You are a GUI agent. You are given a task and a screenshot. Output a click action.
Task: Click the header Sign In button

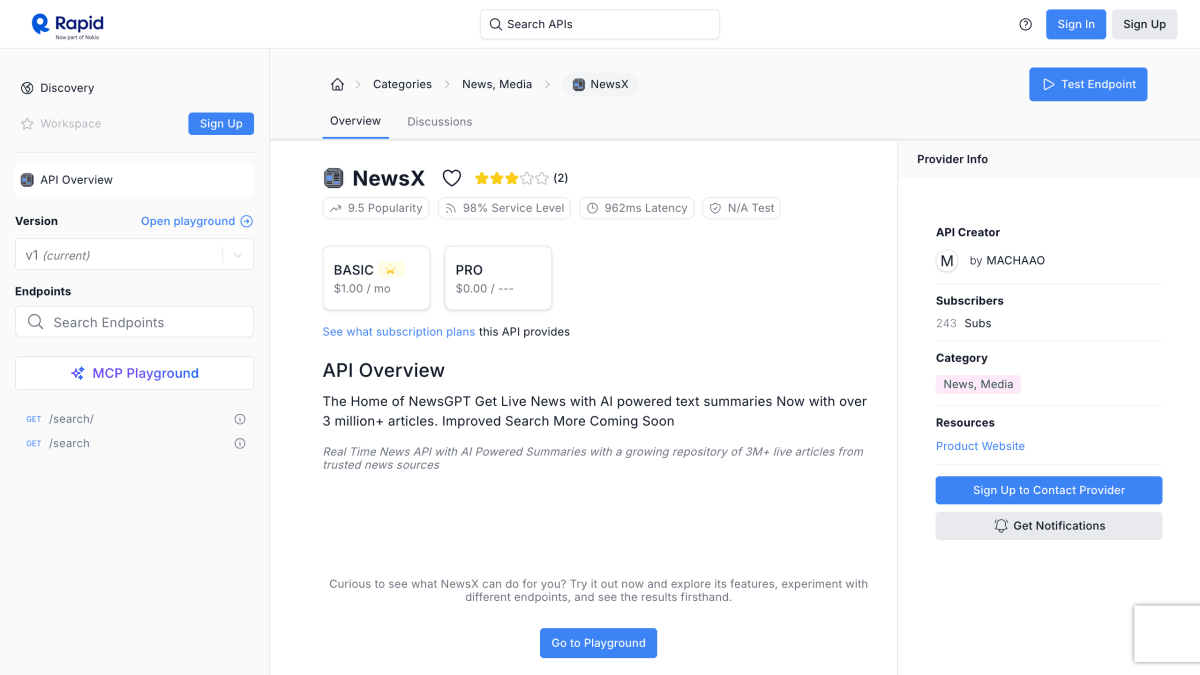point(1076,25)
